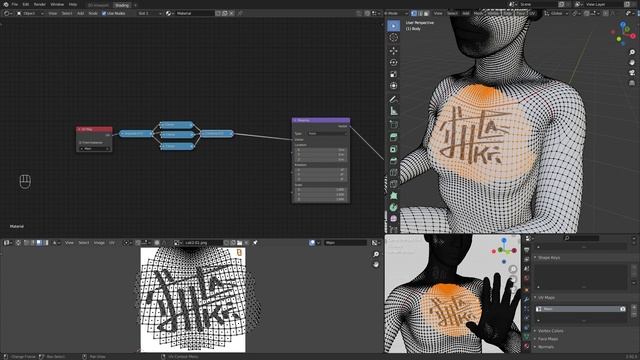Select the Rotate tool in viewport toolbar
Viewport: 640px width, 360px height.
click(393, 62)
